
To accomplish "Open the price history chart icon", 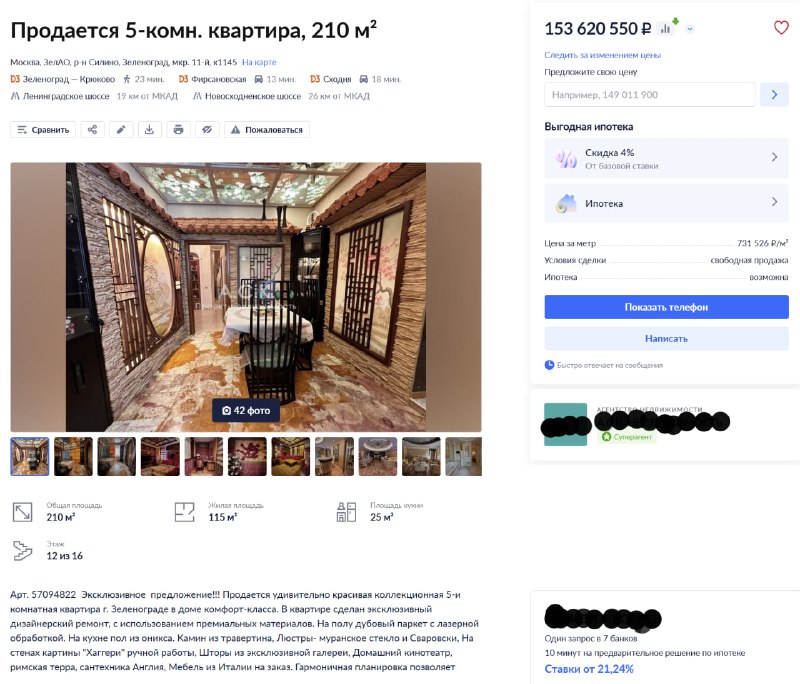I will click(x=668, y=28).
